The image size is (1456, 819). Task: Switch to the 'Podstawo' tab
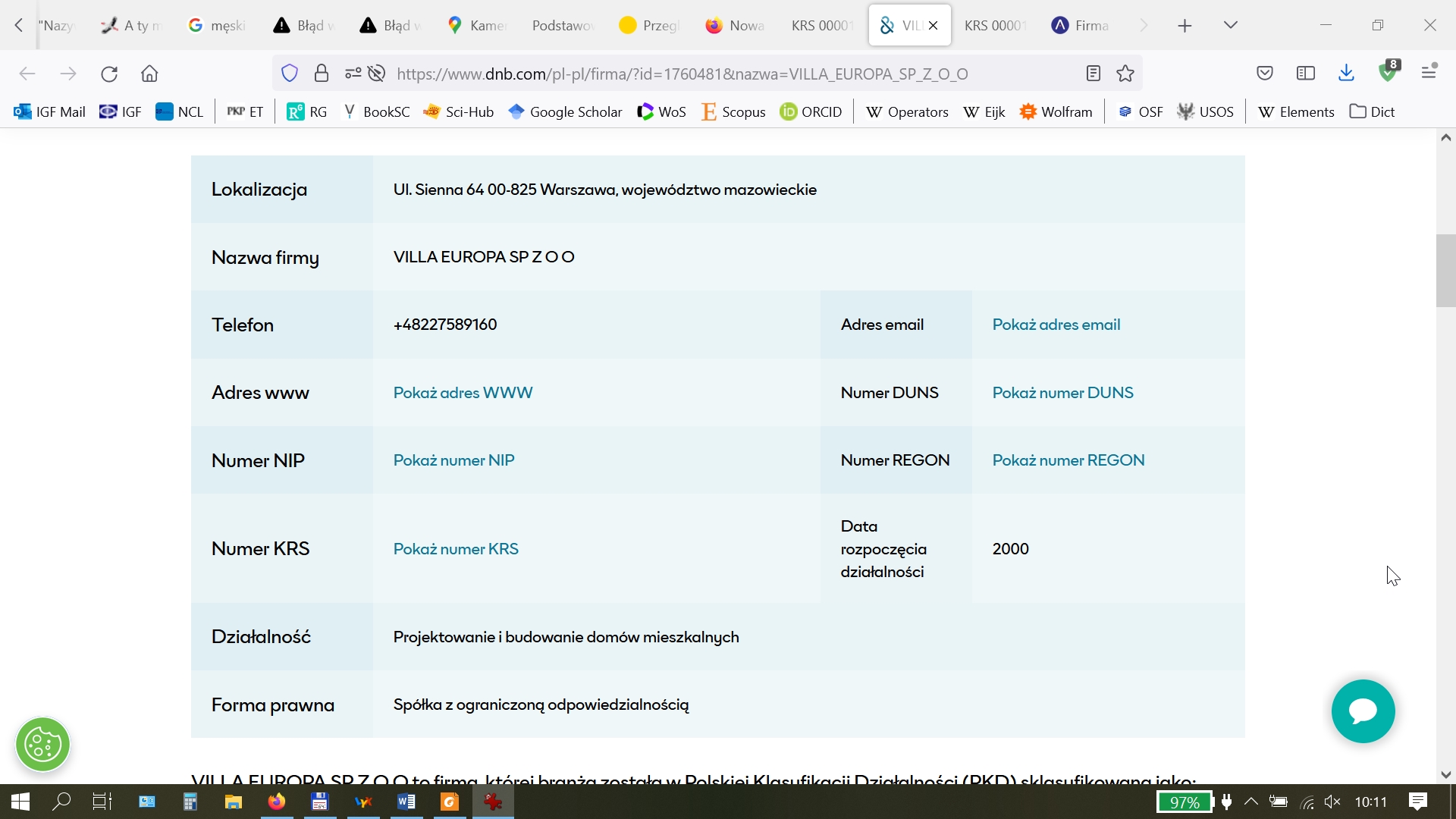tap(563, 25)
